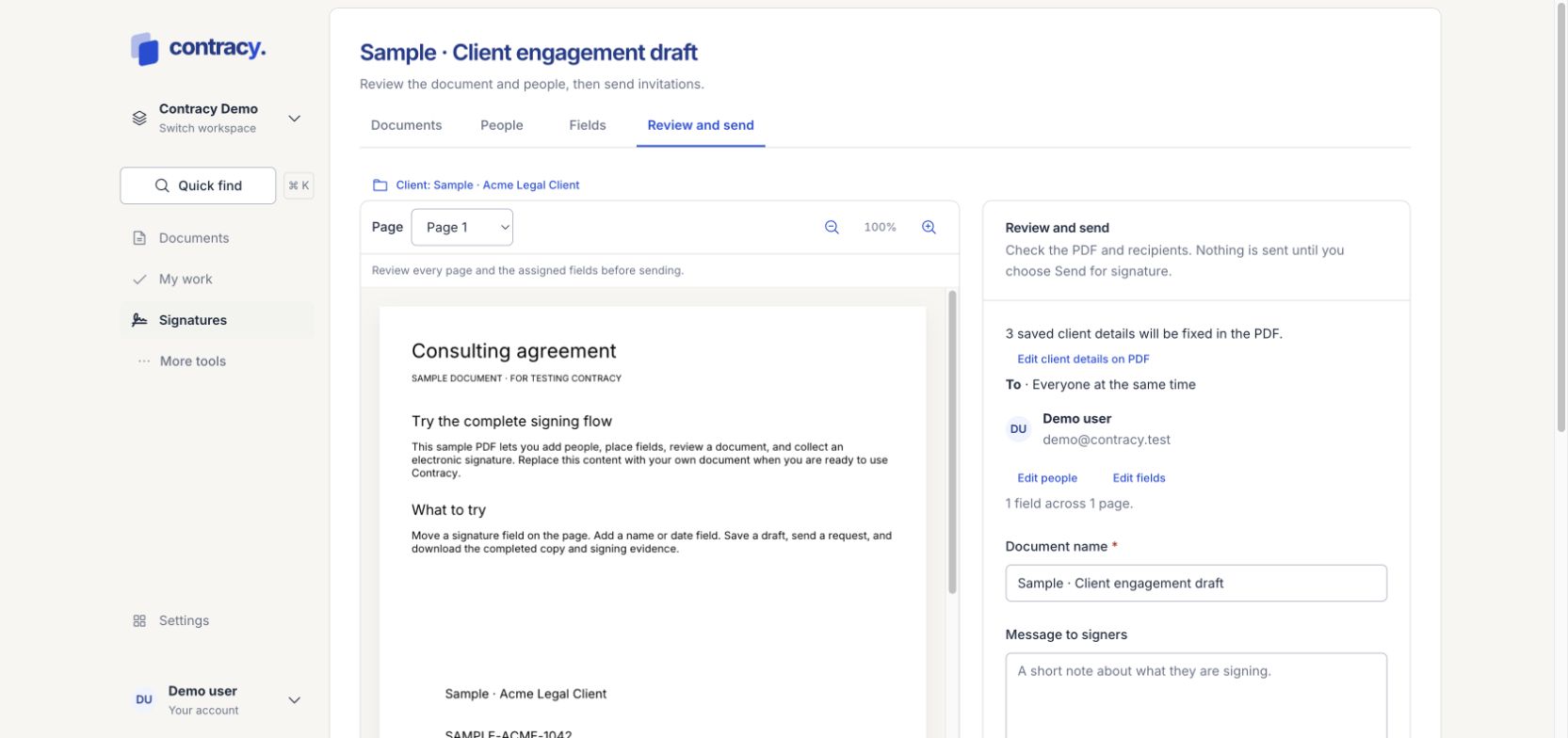Switch to the Fields tab
The height and width of the screenshot is (738, 1568).
pos(588,125)
